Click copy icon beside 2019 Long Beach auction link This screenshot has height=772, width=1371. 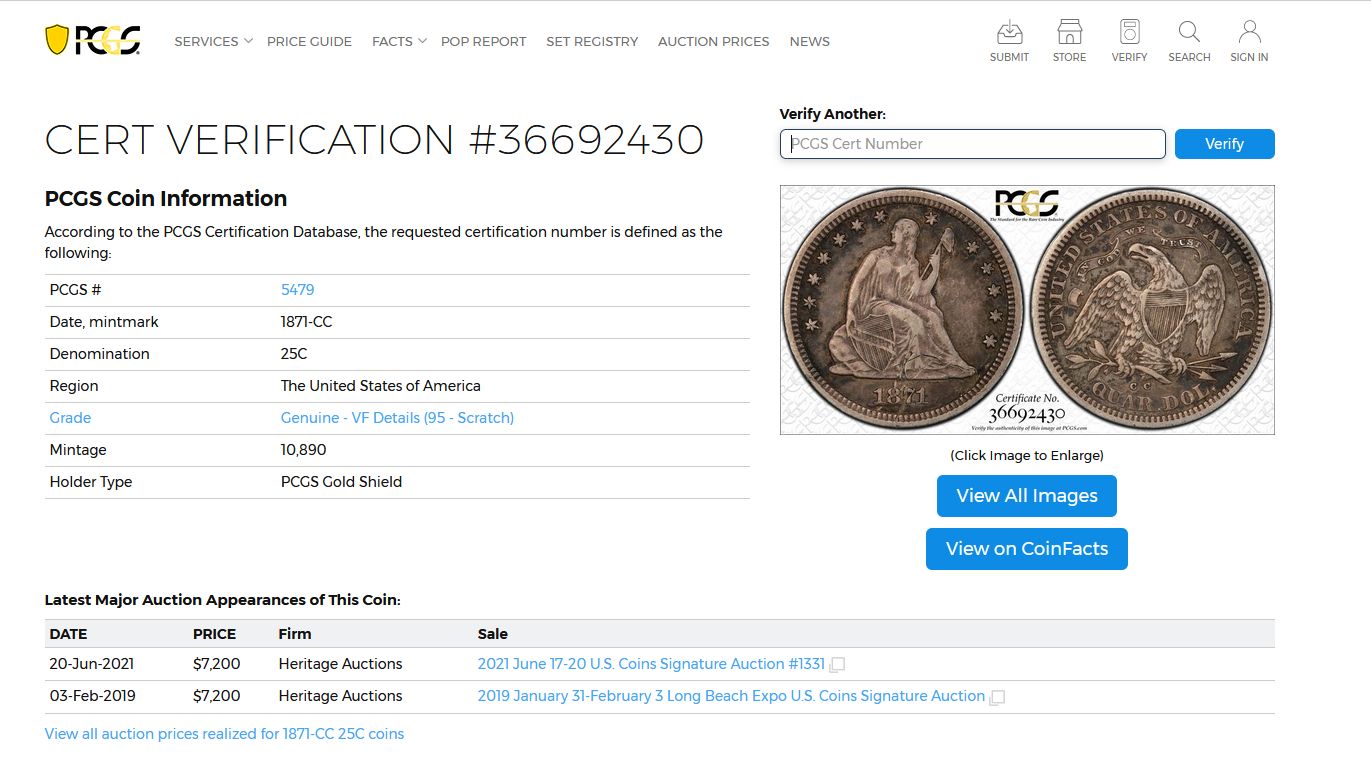tap(997, 697)
